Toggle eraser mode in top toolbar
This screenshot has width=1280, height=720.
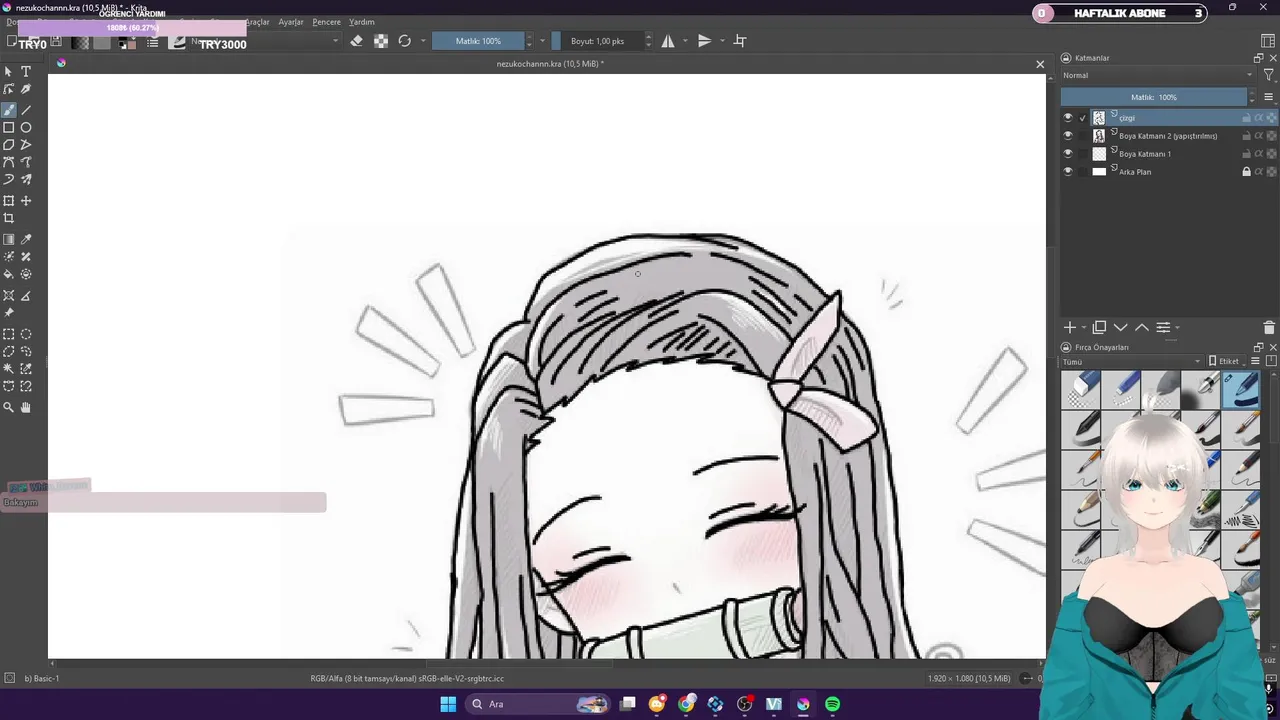coord(357,41)
